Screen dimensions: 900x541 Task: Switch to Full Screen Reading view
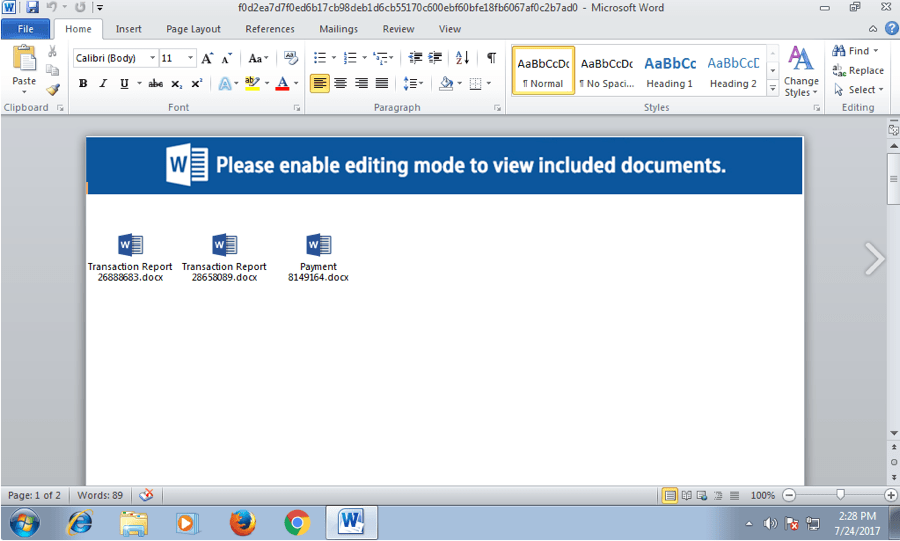coord(686,496)
